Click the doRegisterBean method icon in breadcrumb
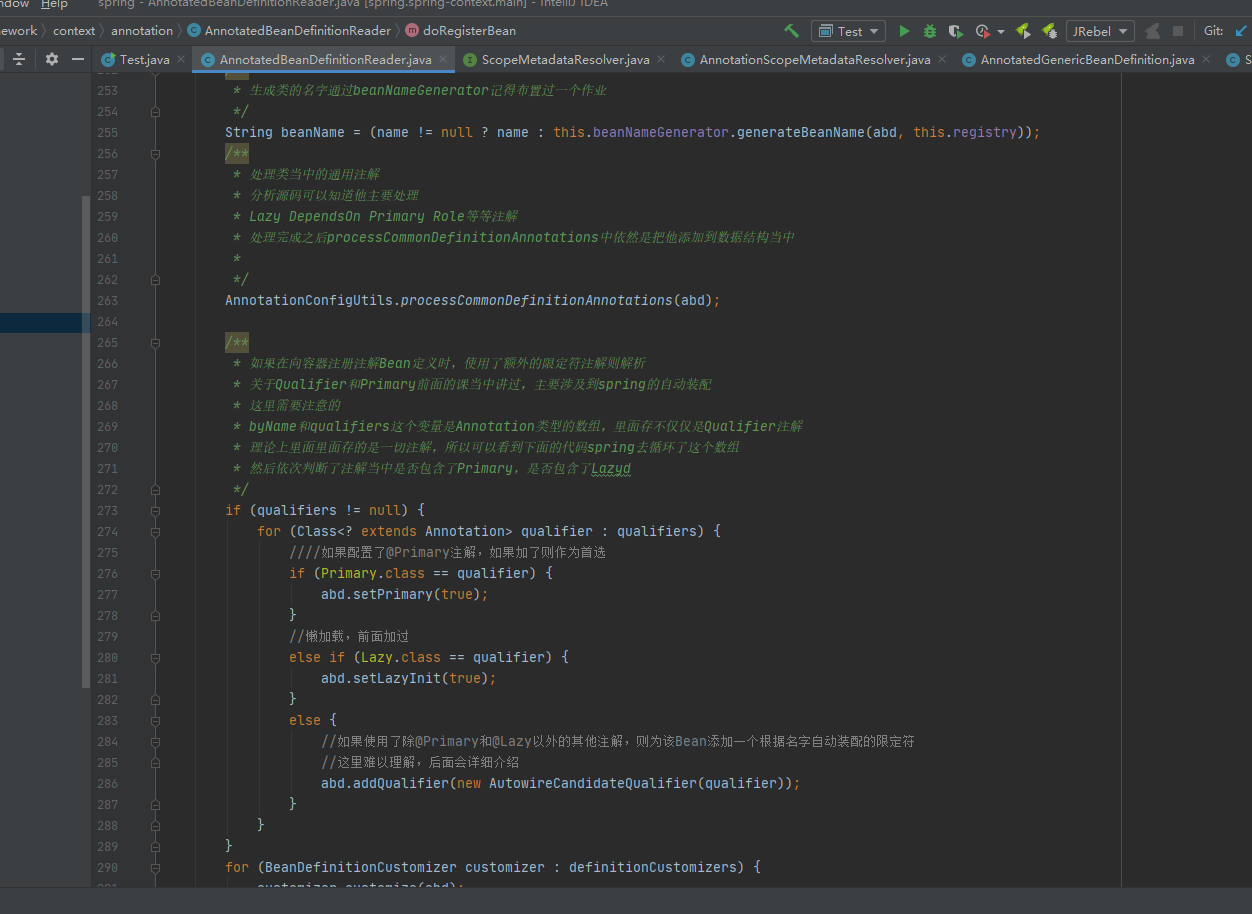The width and height of the screenshot is (1252, 914). (412, 31)
